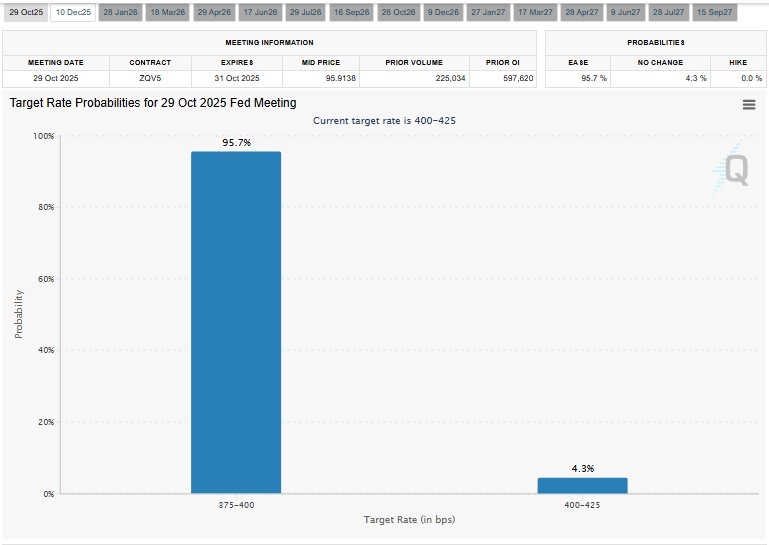
Task: Select the 16 Sep26 meeting tab
Action: pyautogui.click(x=352, y=12)
